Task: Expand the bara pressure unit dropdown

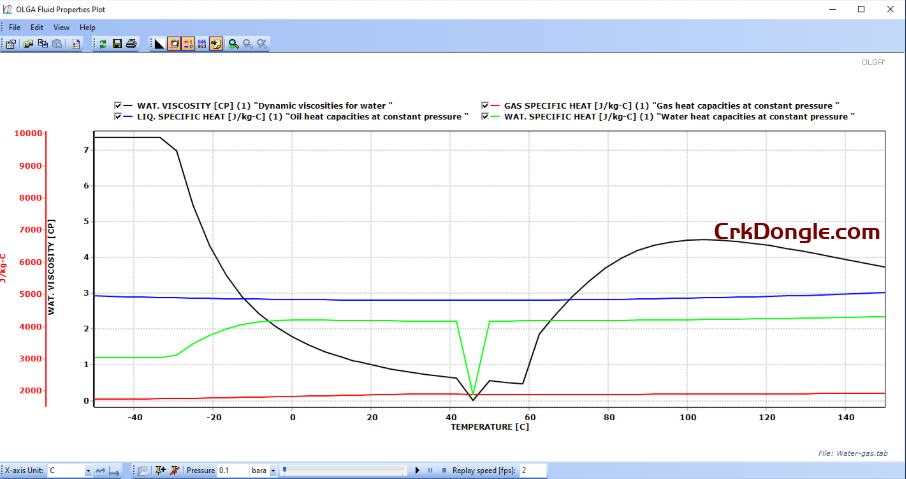Action: click(x=273, y=470)
